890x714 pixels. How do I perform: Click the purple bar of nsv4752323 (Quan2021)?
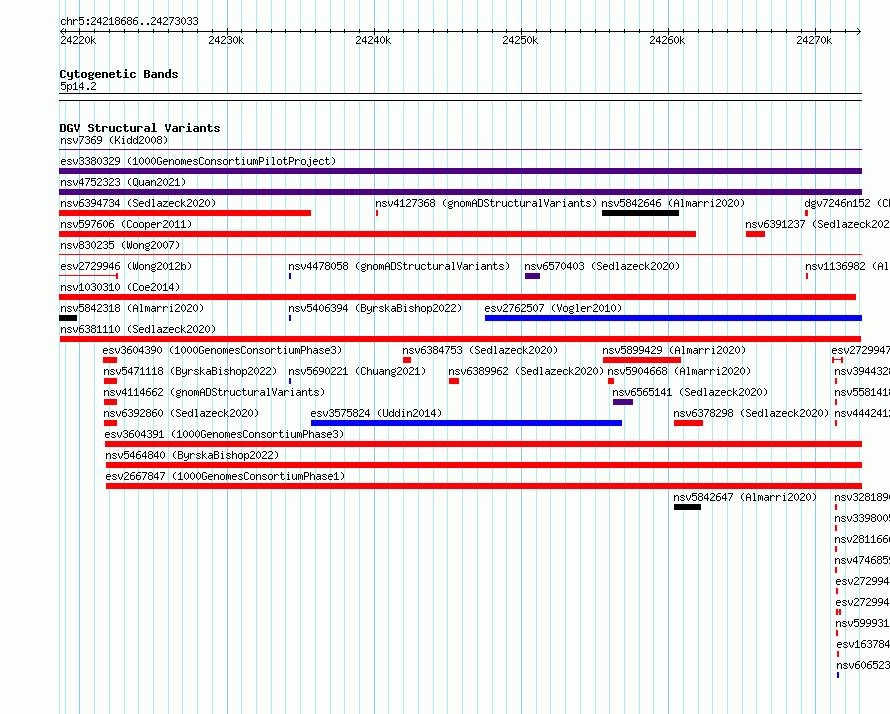click(x=460, y=192)
